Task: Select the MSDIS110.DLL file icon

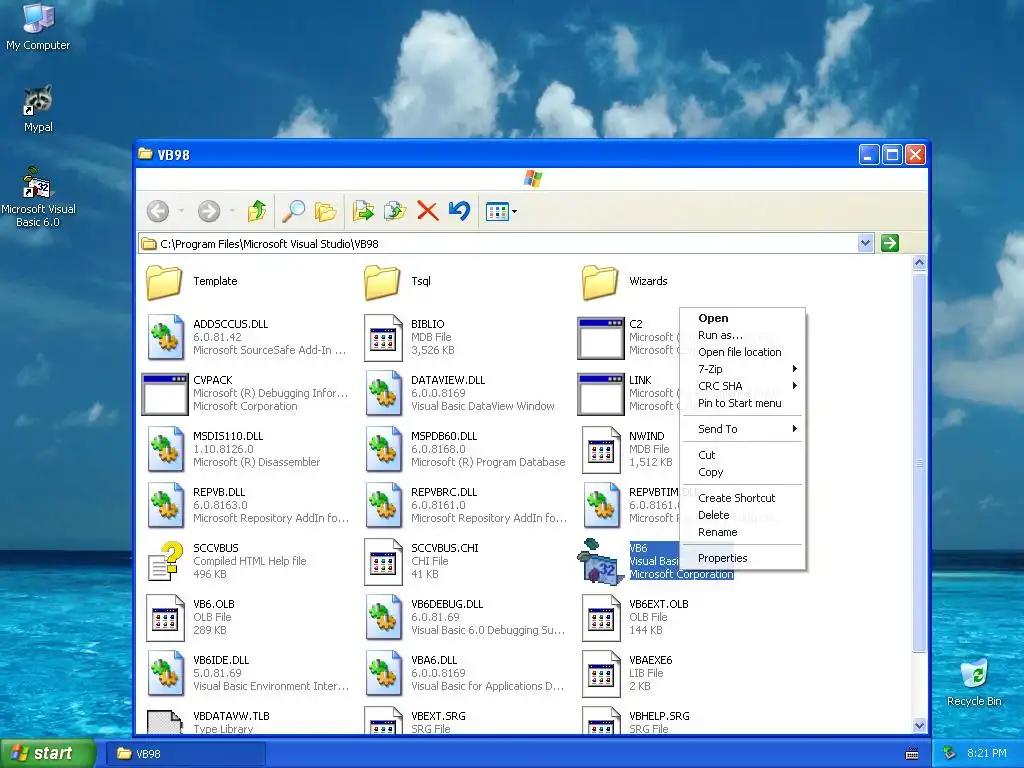Action: coord(165,449)
